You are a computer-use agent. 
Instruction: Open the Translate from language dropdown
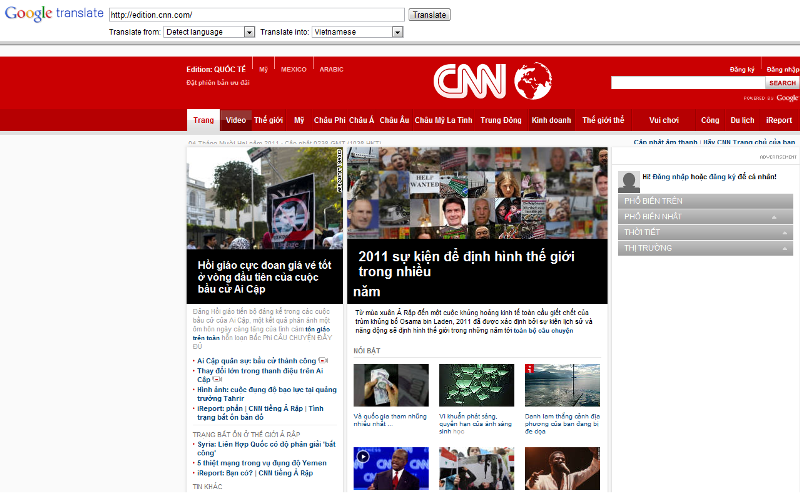(x=209, y=32)
